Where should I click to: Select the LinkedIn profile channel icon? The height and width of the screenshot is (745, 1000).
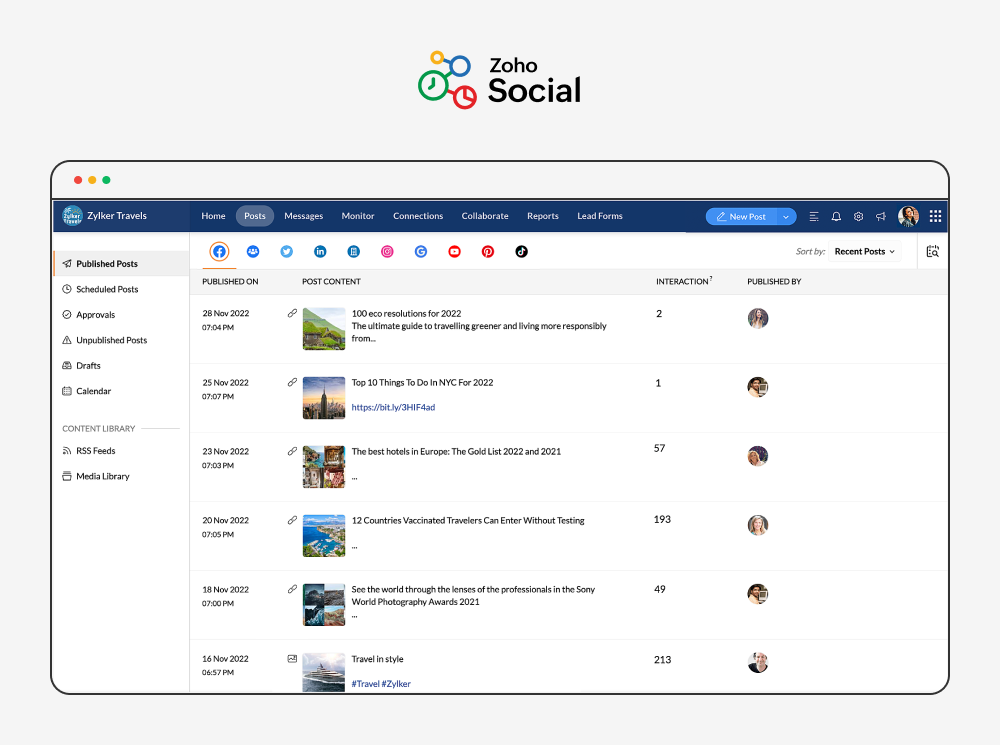(x=320, y=251)
